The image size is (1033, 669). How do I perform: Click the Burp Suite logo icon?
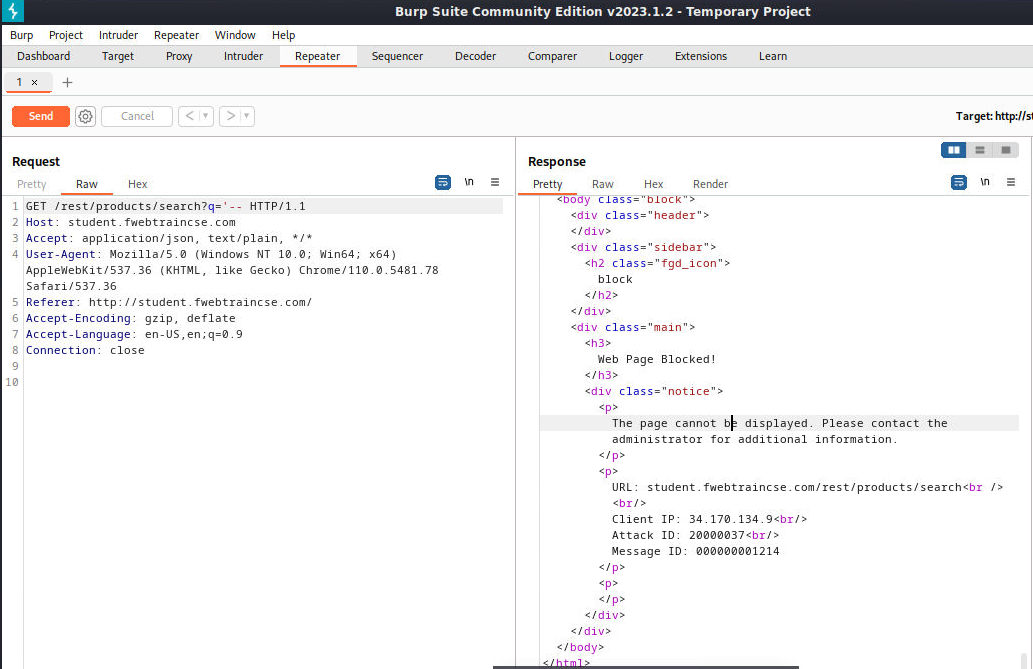pos(13,11)
